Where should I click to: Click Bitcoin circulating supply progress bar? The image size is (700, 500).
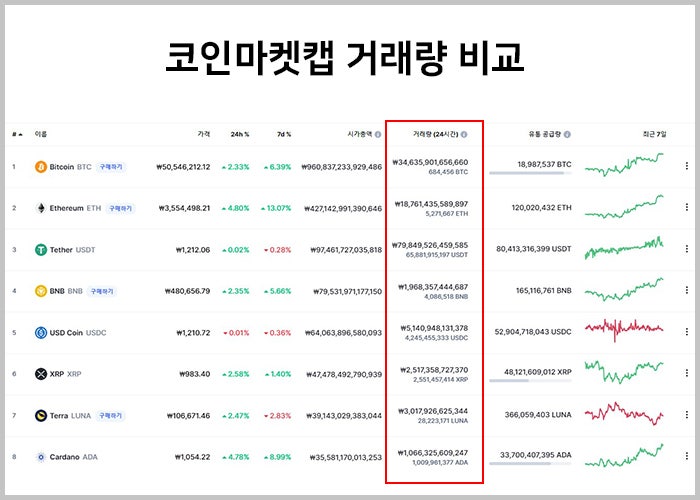530,173
